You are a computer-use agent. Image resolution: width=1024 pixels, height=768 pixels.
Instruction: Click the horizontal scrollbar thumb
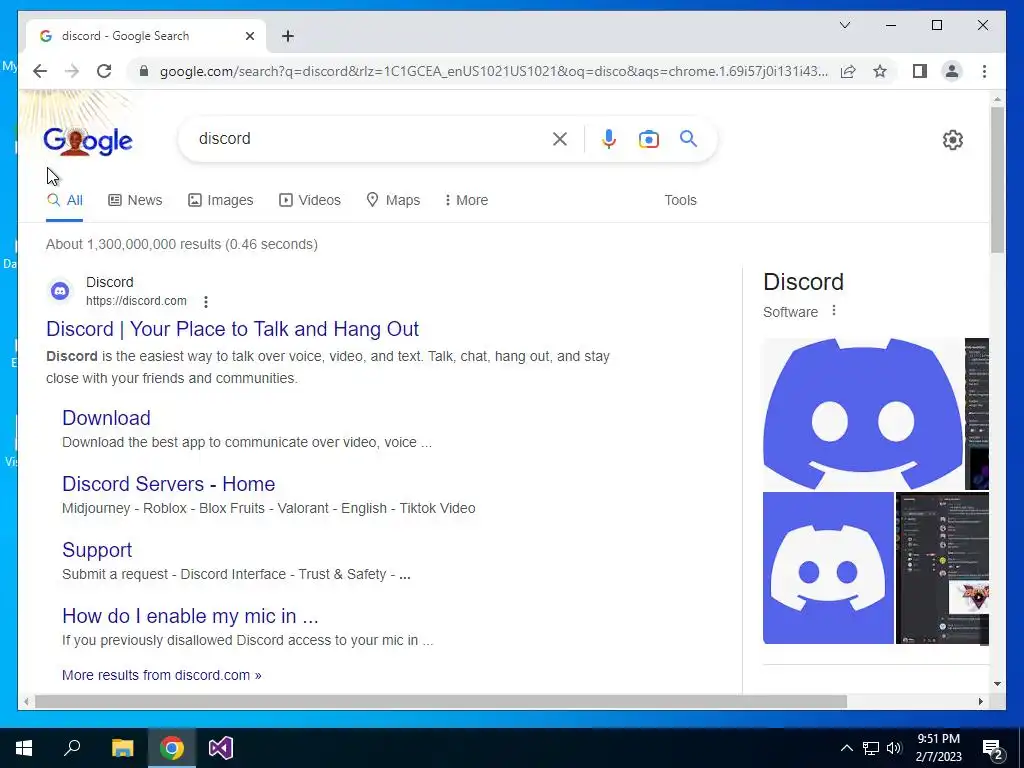pos(441,701)
